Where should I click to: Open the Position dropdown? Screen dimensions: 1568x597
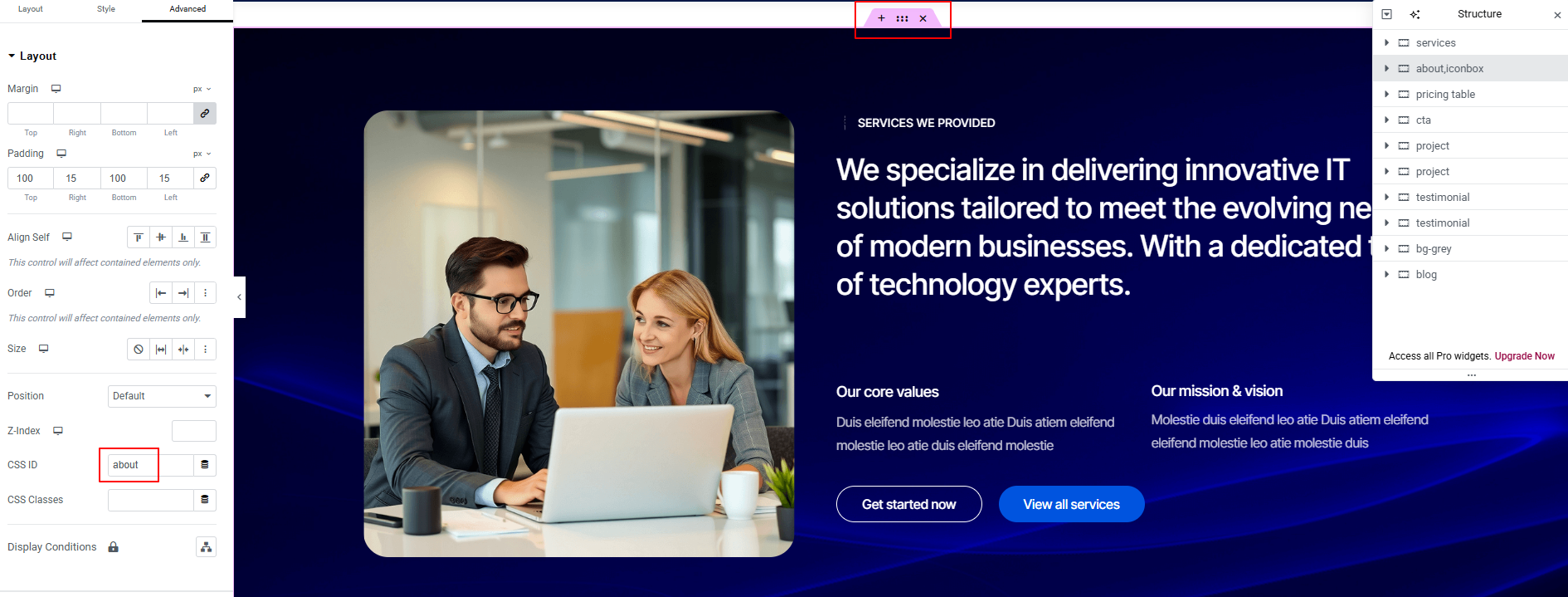point(162,396)
